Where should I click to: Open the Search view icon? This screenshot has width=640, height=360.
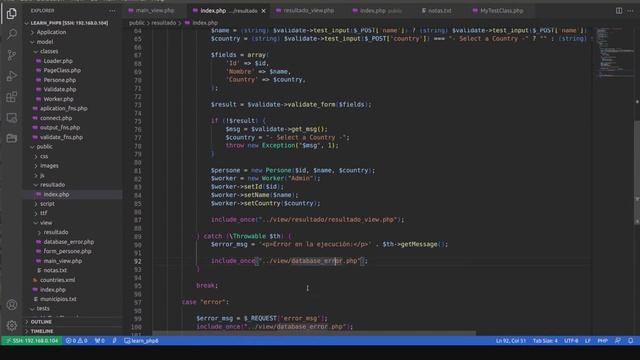[x=11, y=34]
